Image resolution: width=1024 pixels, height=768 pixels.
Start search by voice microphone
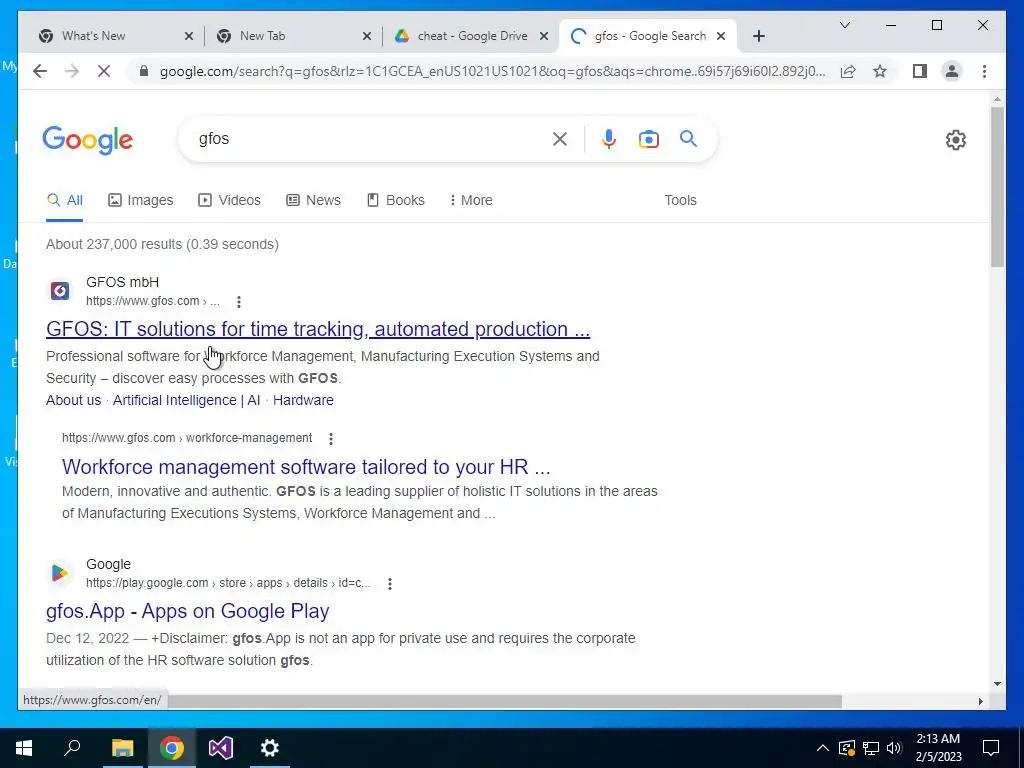pos(609,138)
